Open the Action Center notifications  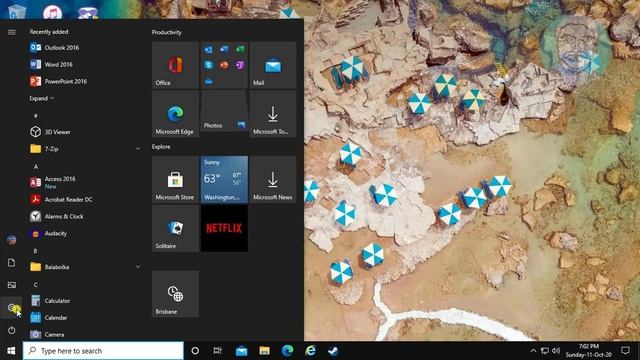click(x=625, y=351)
